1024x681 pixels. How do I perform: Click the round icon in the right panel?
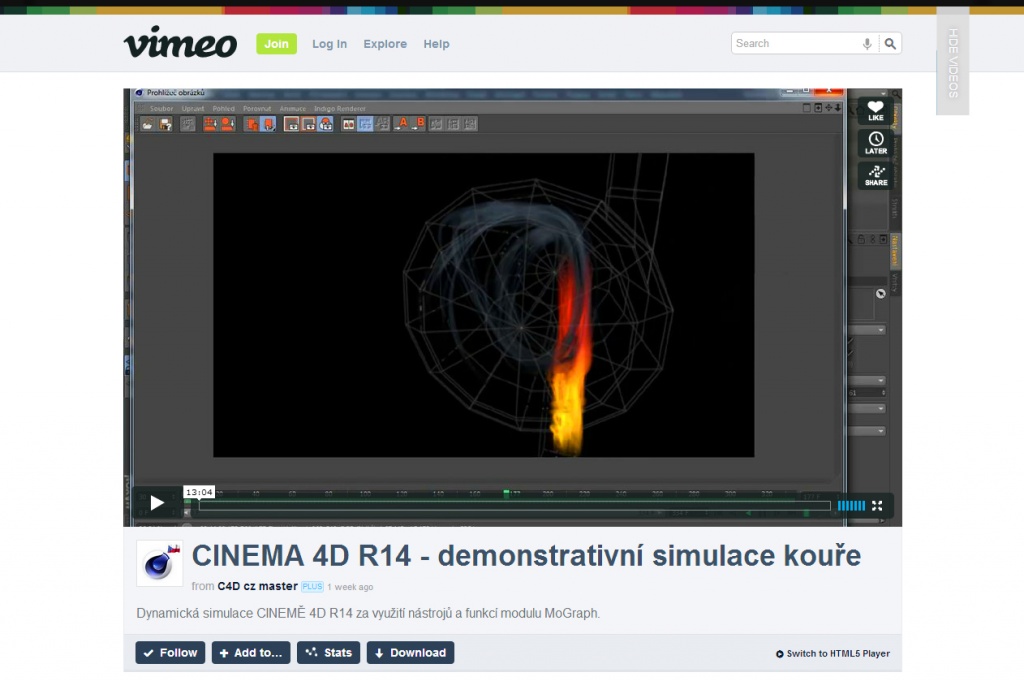[x=880, y=294]
